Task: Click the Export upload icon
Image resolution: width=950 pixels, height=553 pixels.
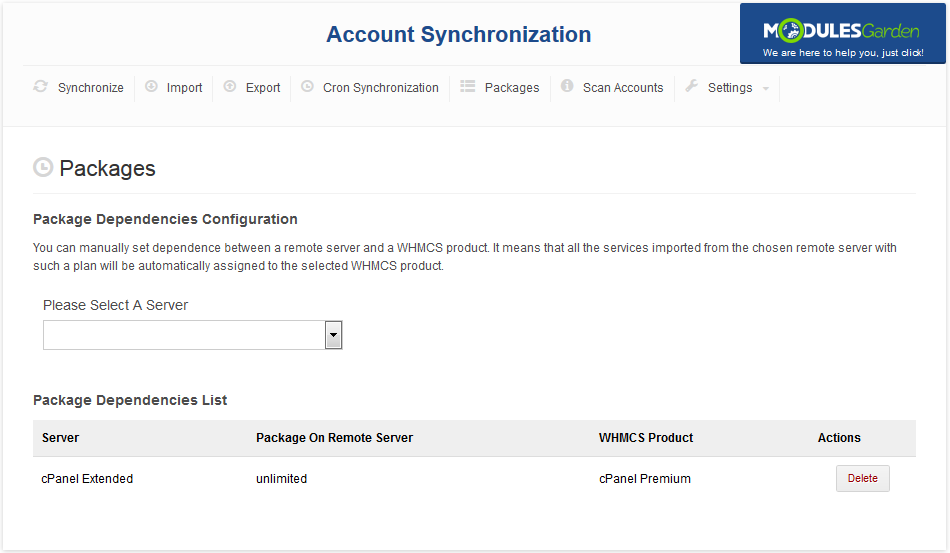Action: coord(230,87)
